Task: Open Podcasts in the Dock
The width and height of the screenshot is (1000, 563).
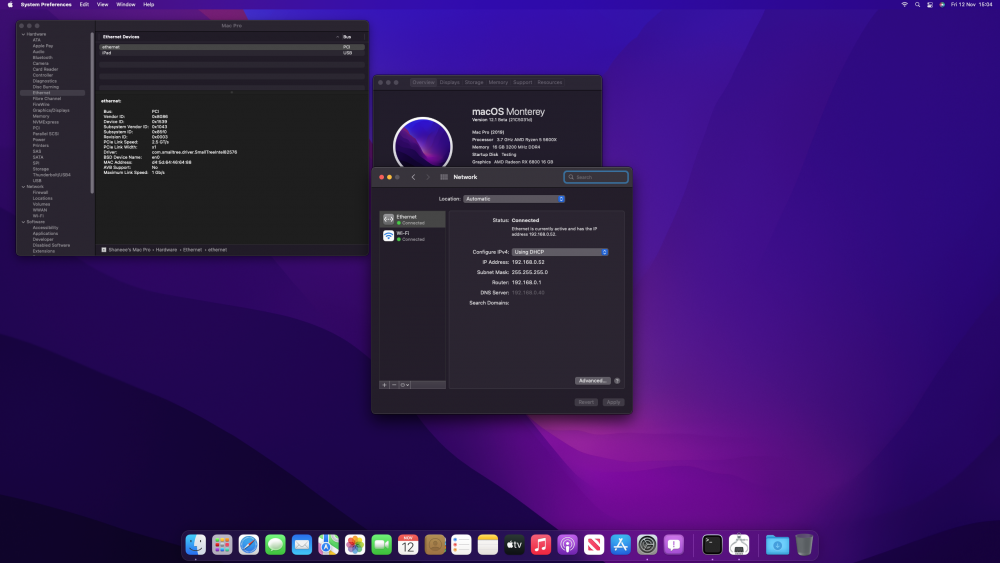Action: tap(568, 545)
